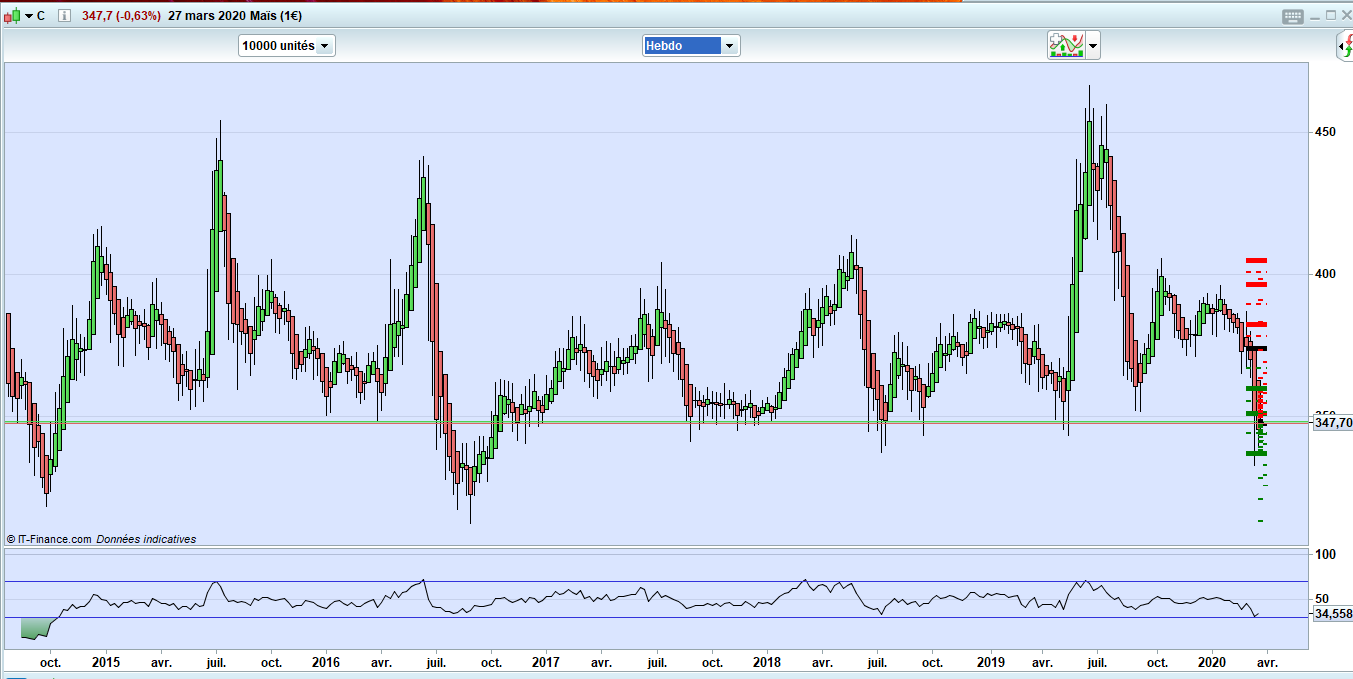Open the candlestick chart style icon
The height and width of the screenshot is (679, 1353).
click(11, 16)
